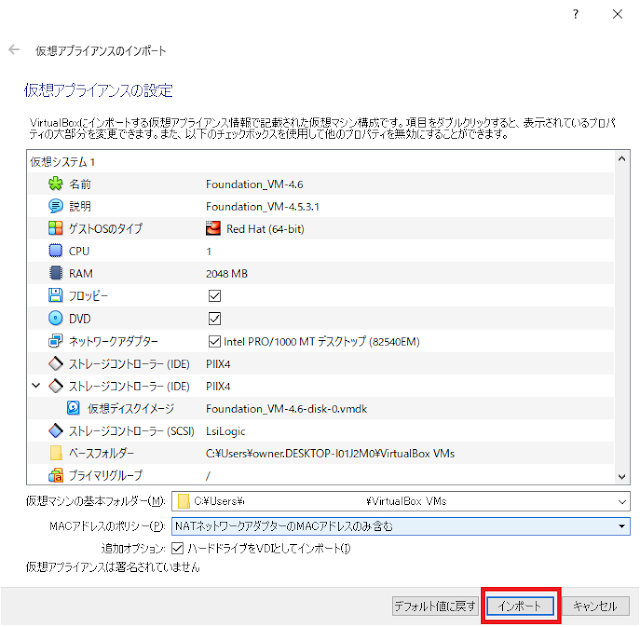Select the 2048 MB RAM value

tap(227, 273)
